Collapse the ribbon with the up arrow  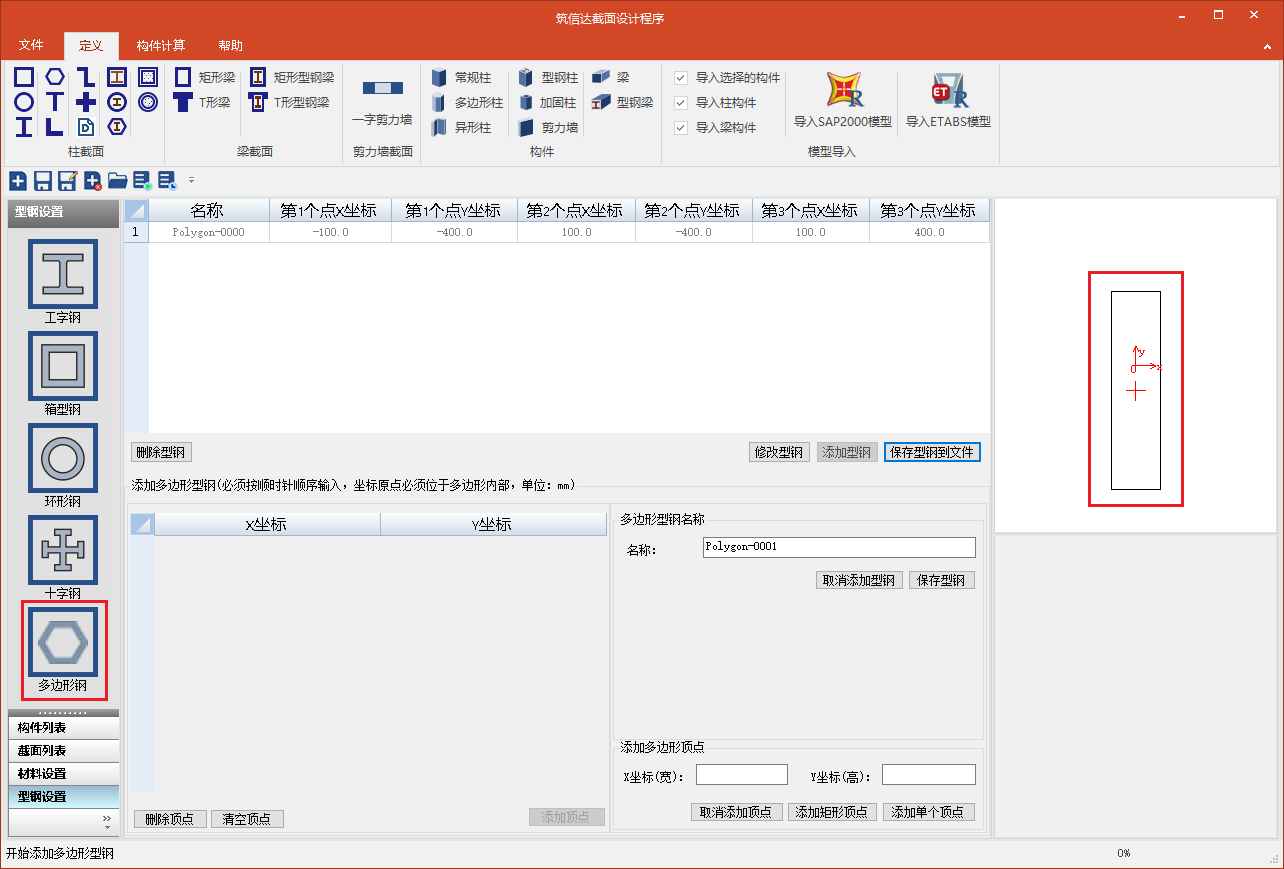(1267, 46)
